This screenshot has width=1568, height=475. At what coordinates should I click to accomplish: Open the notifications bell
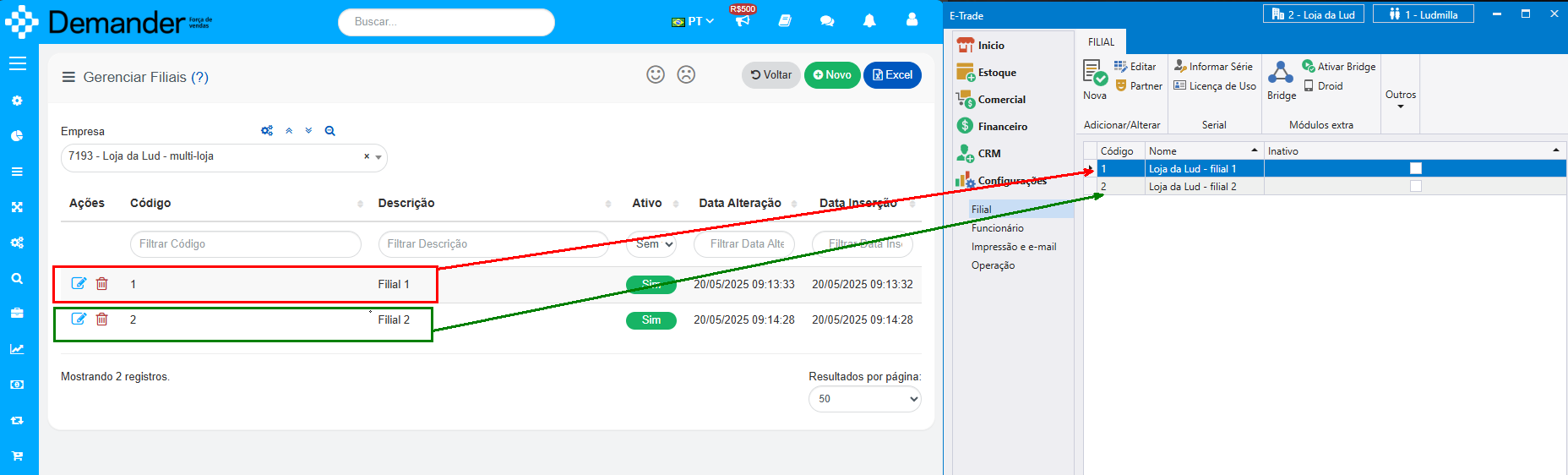coord(869,20)
